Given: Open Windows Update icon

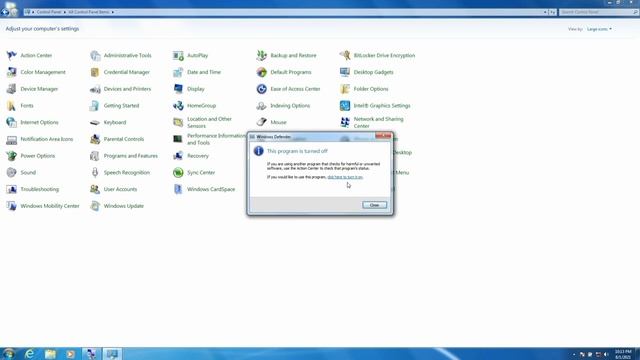Looking at the screenshot, I should 95,206.
